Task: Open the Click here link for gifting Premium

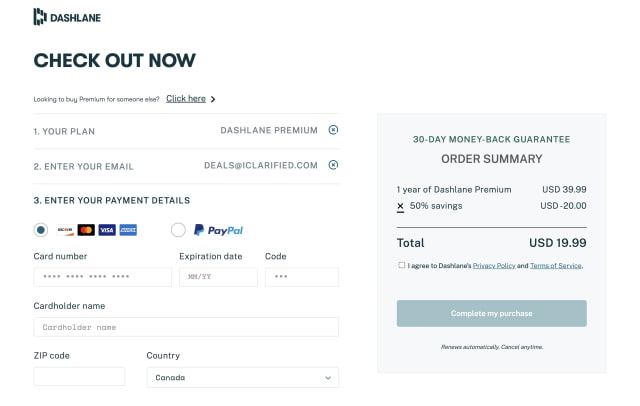Action: click(186, 99)
